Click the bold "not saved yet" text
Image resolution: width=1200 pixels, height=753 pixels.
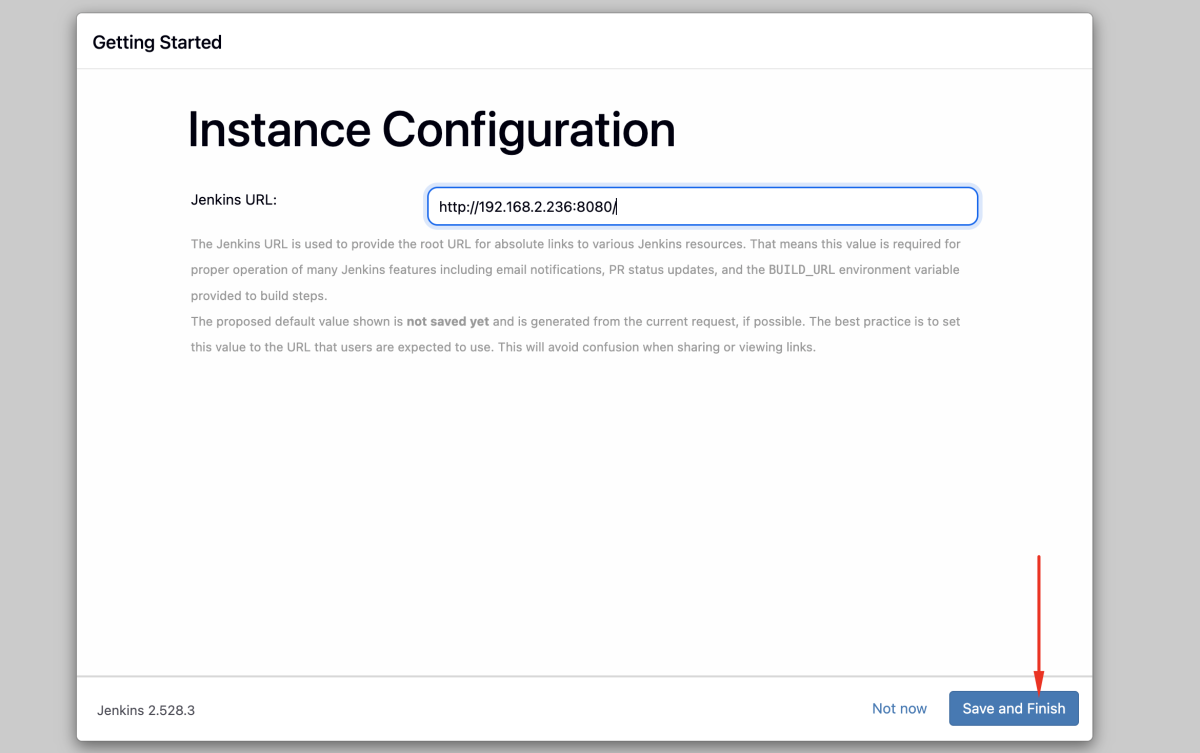click(448, 322)
